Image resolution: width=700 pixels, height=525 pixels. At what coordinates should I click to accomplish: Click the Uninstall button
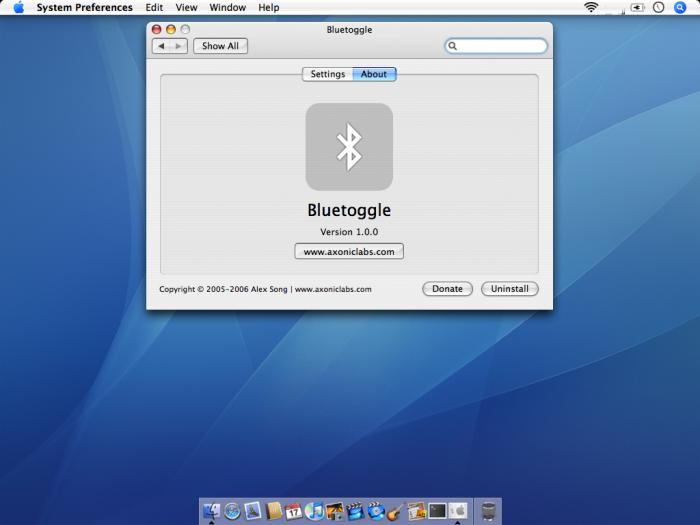pyautogui.click(x=510, y=289)
